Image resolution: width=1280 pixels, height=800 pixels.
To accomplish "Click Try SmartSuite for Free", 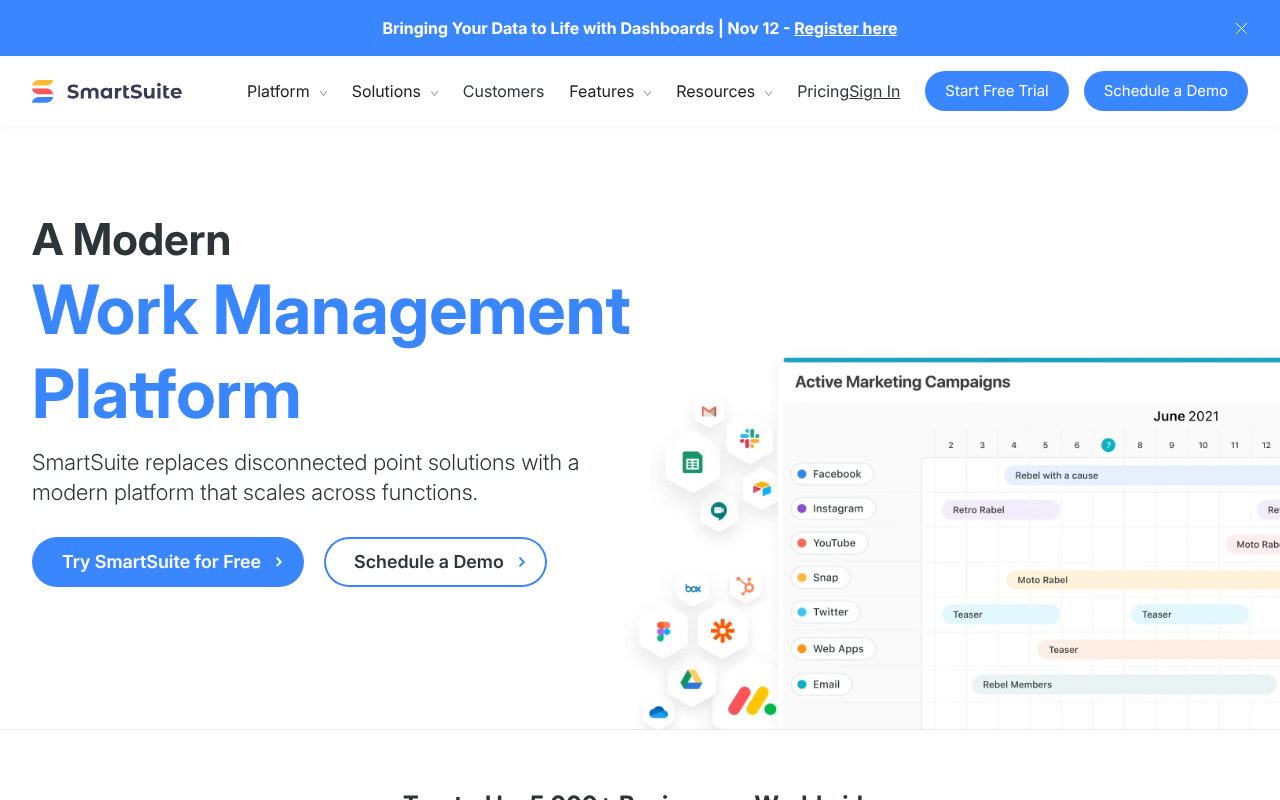I will click(167, 561).
